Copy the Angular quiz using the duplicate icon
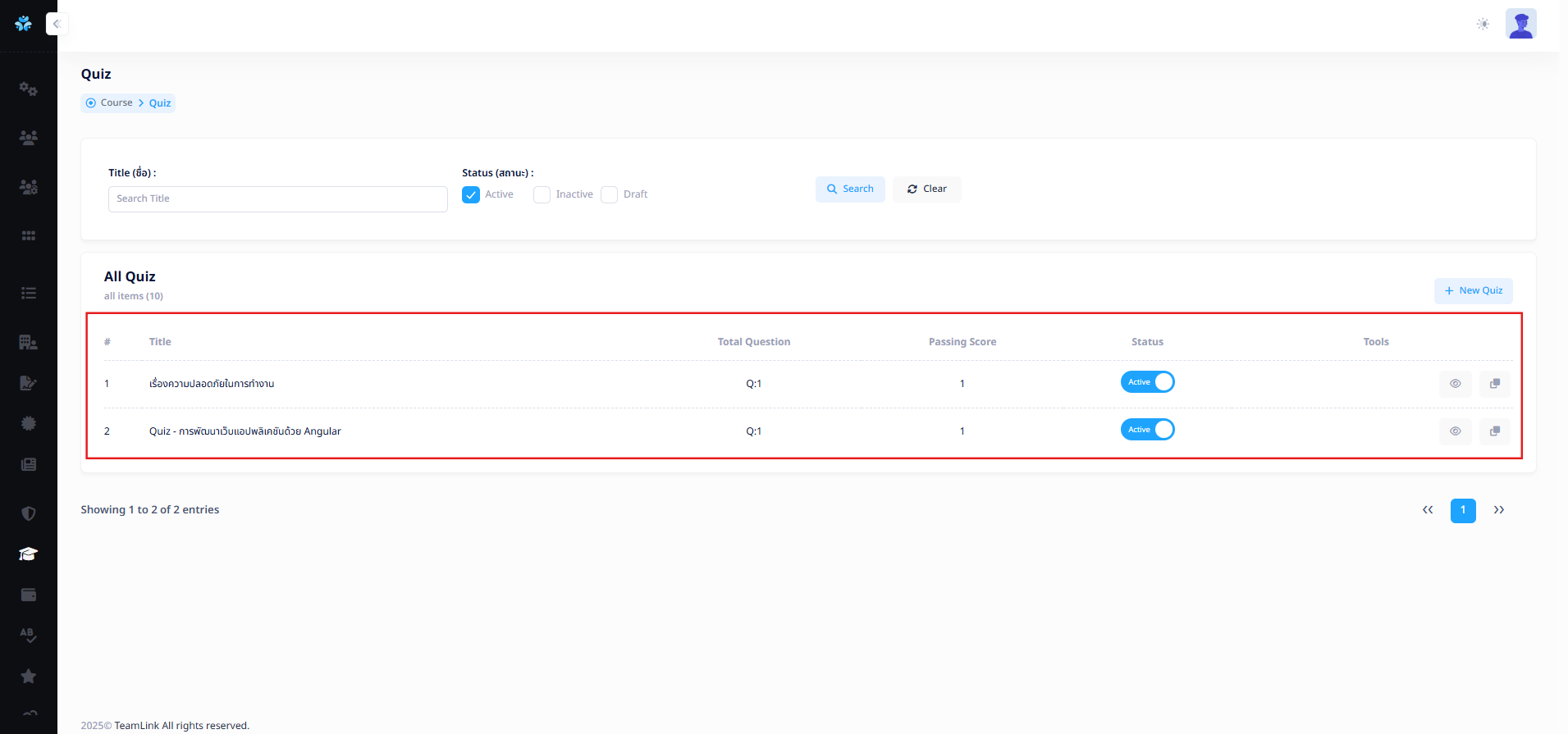1568x734 pixels. [1494, 431]
